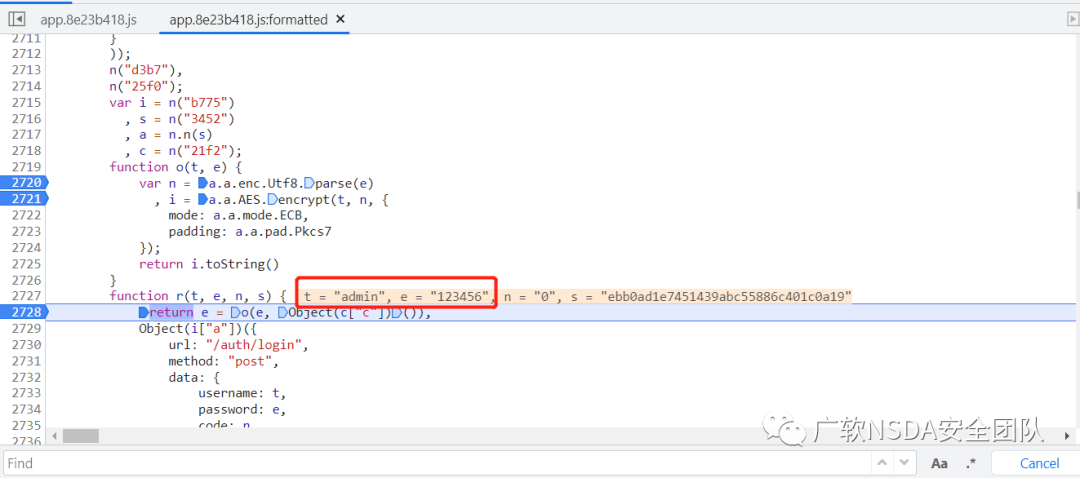Screen dimensions: 1080x478
Task: Click password: e property line
Action: pos(242,410)
